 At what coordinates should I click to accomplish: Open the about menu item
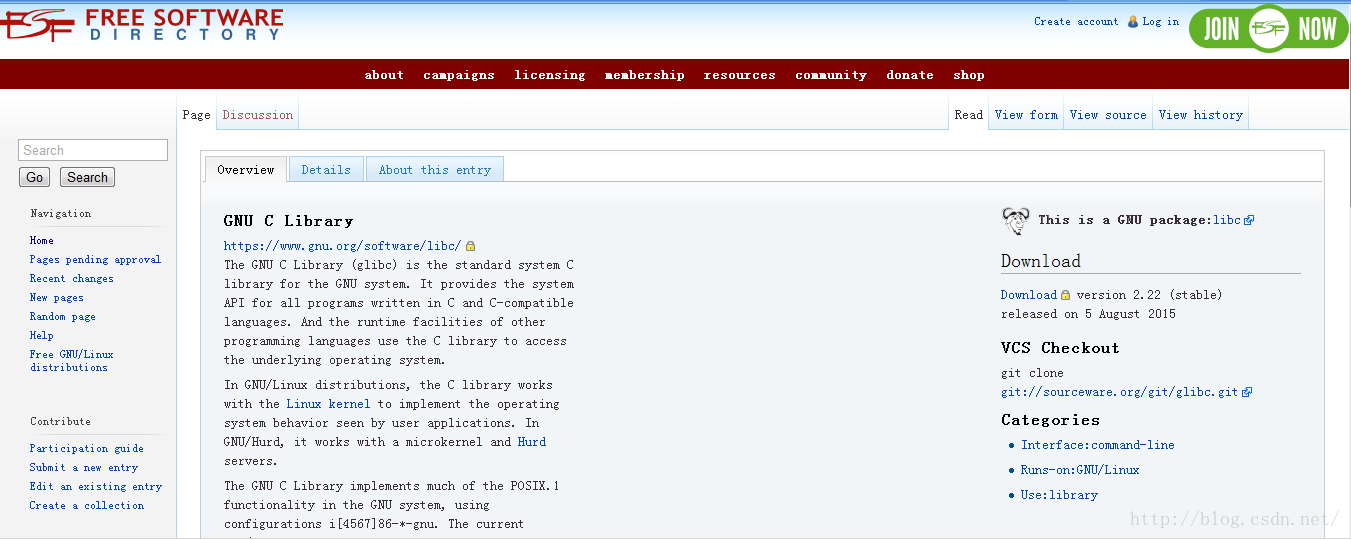point(384,75)
